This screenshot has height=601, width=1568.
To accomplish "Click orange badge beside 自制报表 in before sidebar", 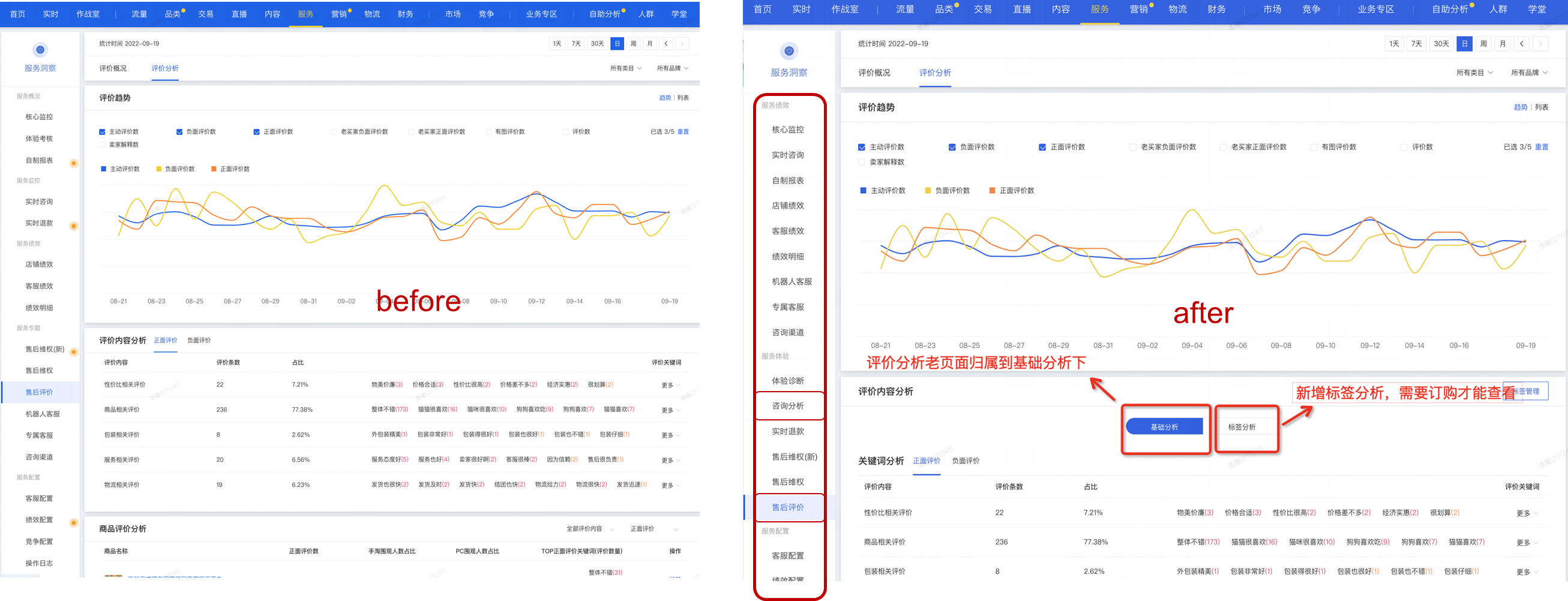I will click(74, 163).
